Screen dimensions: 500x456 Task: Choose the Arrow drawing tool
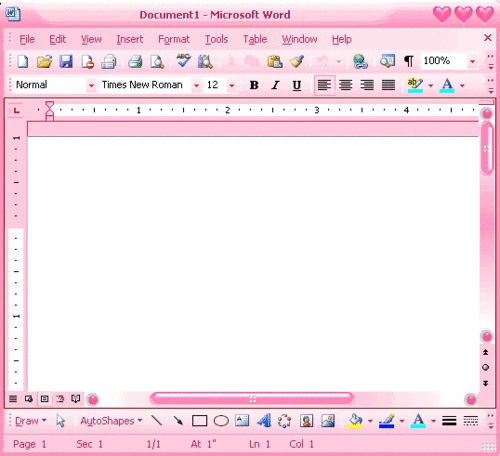coord(178,421)
